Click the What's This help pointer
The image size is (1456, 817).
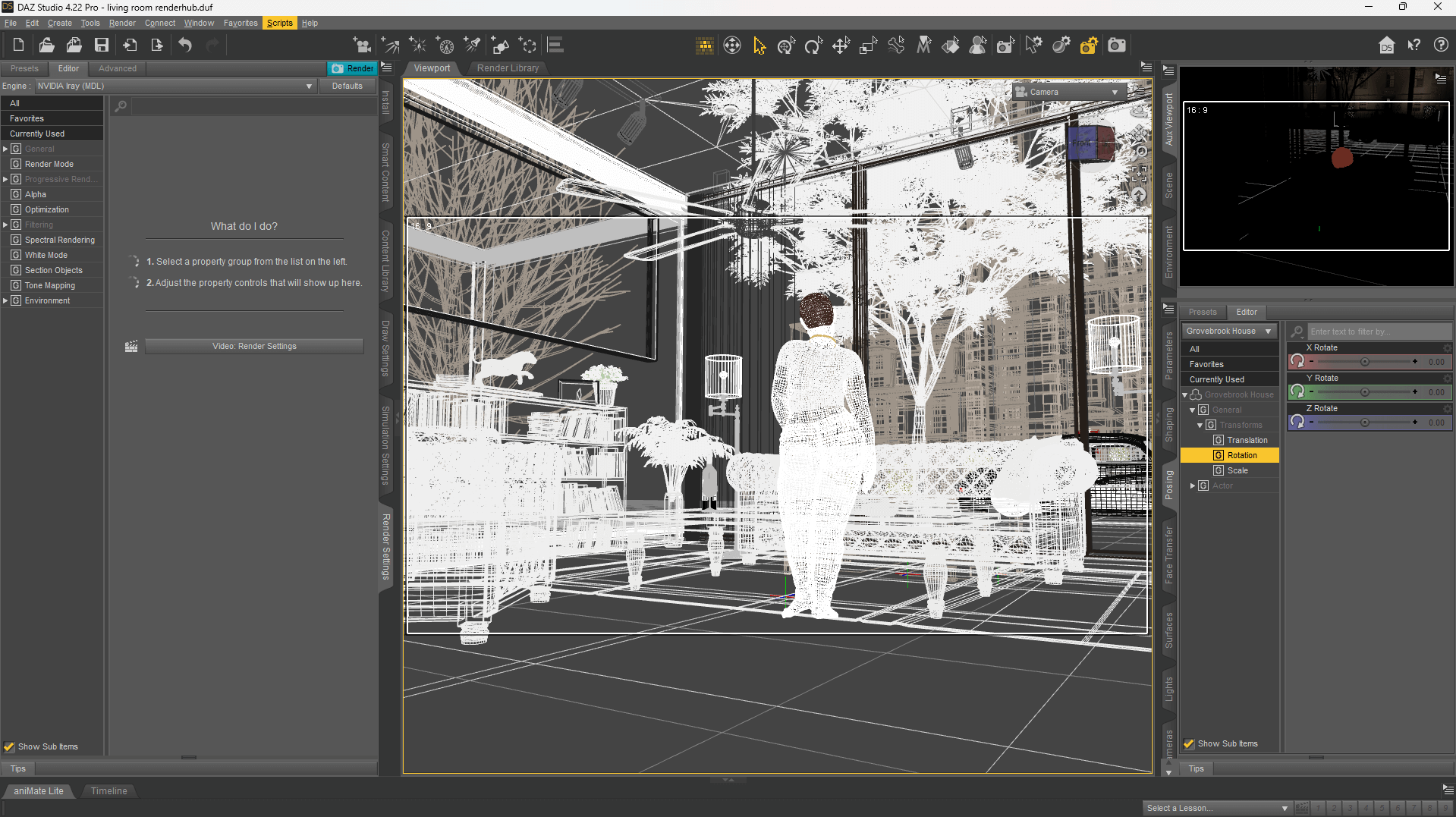pyautogui.click(x=1414, y=46)
